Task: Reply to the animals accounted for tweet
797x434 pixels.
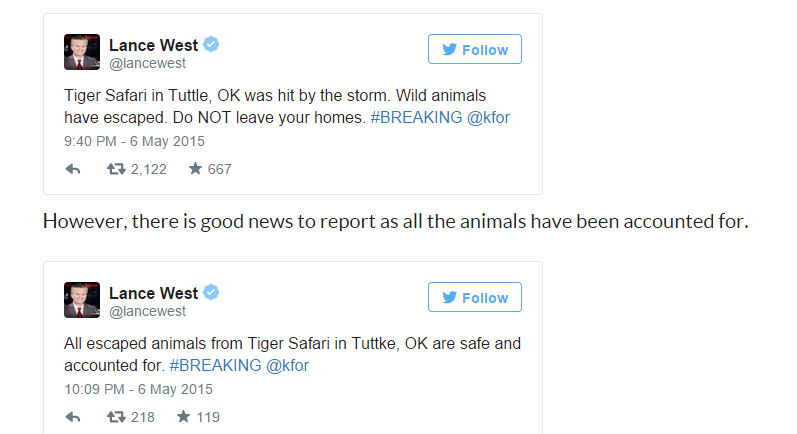Action: click(x=72, y=417)
